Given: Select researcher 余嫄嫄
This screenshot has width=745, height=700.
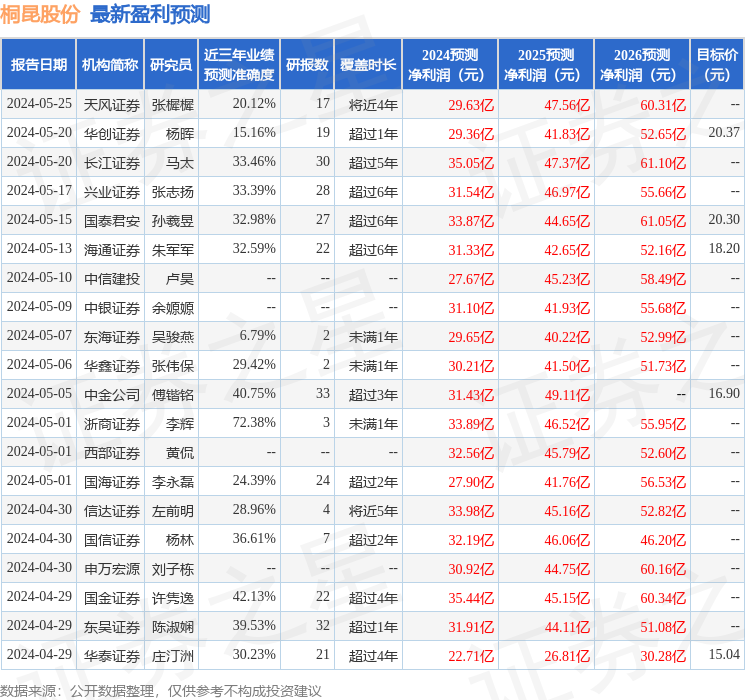Looking at the screenshot, I should click(172, 308).
